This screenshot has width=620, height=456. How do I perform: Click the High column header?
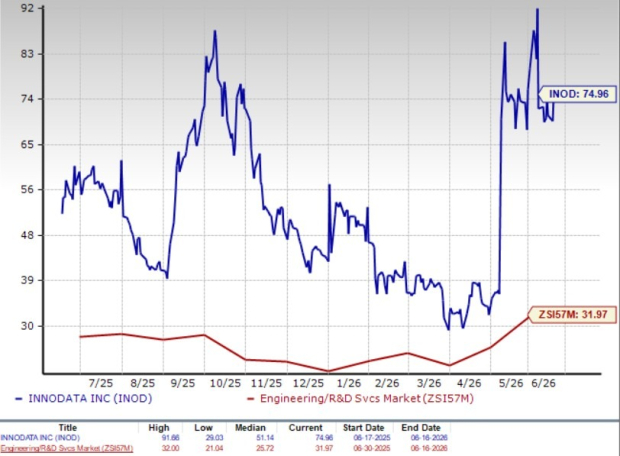click(x=159, y=428)
